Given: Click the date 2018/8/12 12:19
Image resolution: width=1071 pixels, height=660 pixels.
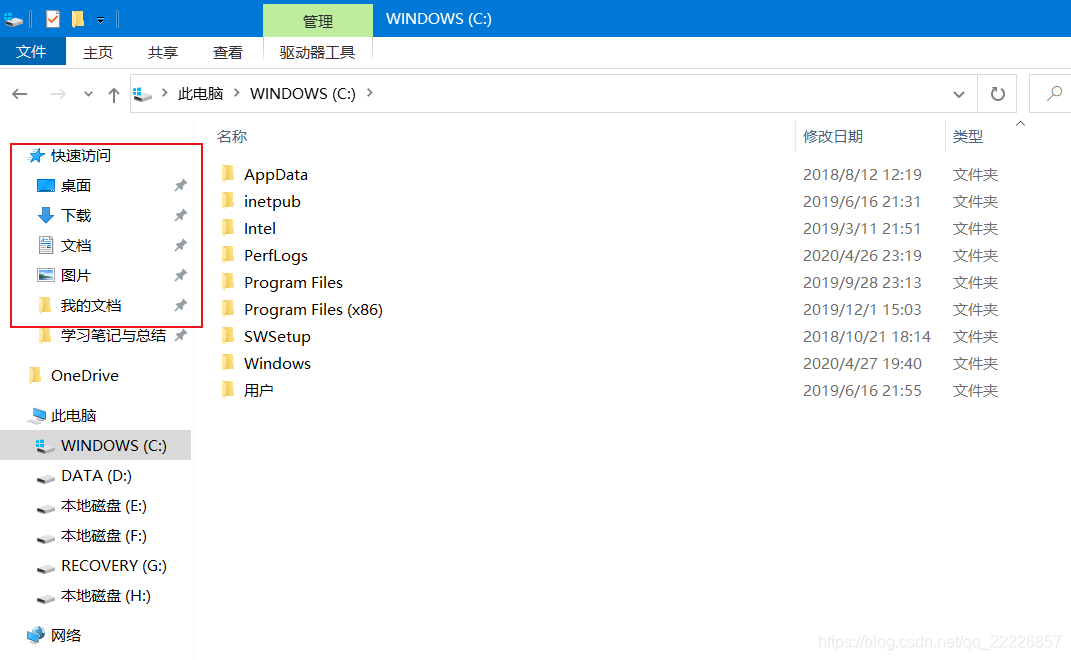Looking at the screenshot, I should pos(862,175).
